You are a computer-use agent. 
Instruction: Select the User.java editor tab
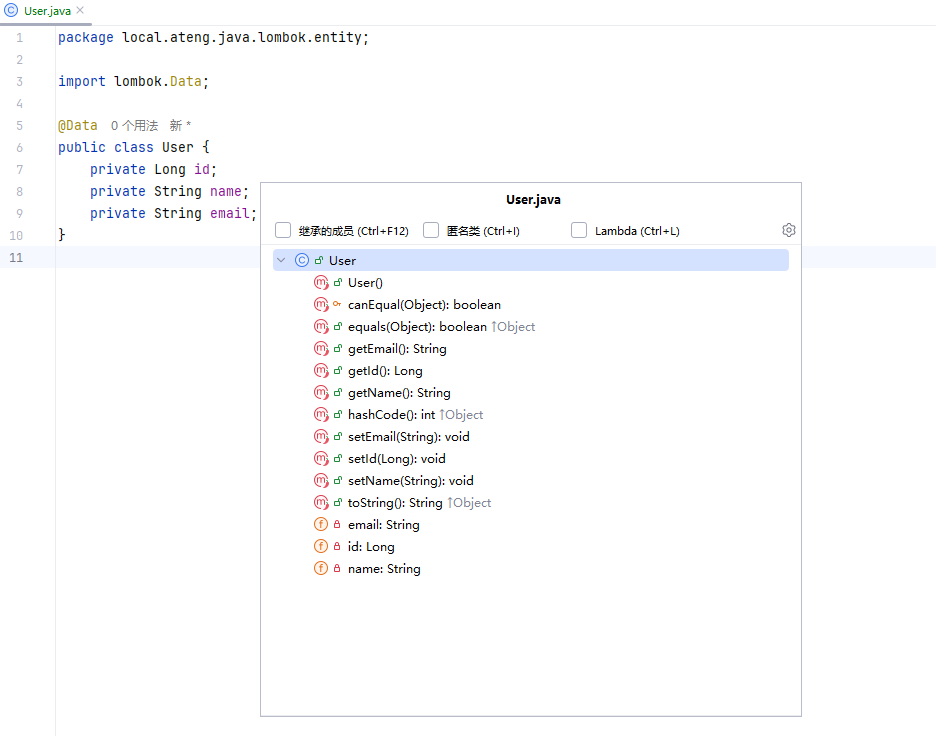[x=46, y=10]
